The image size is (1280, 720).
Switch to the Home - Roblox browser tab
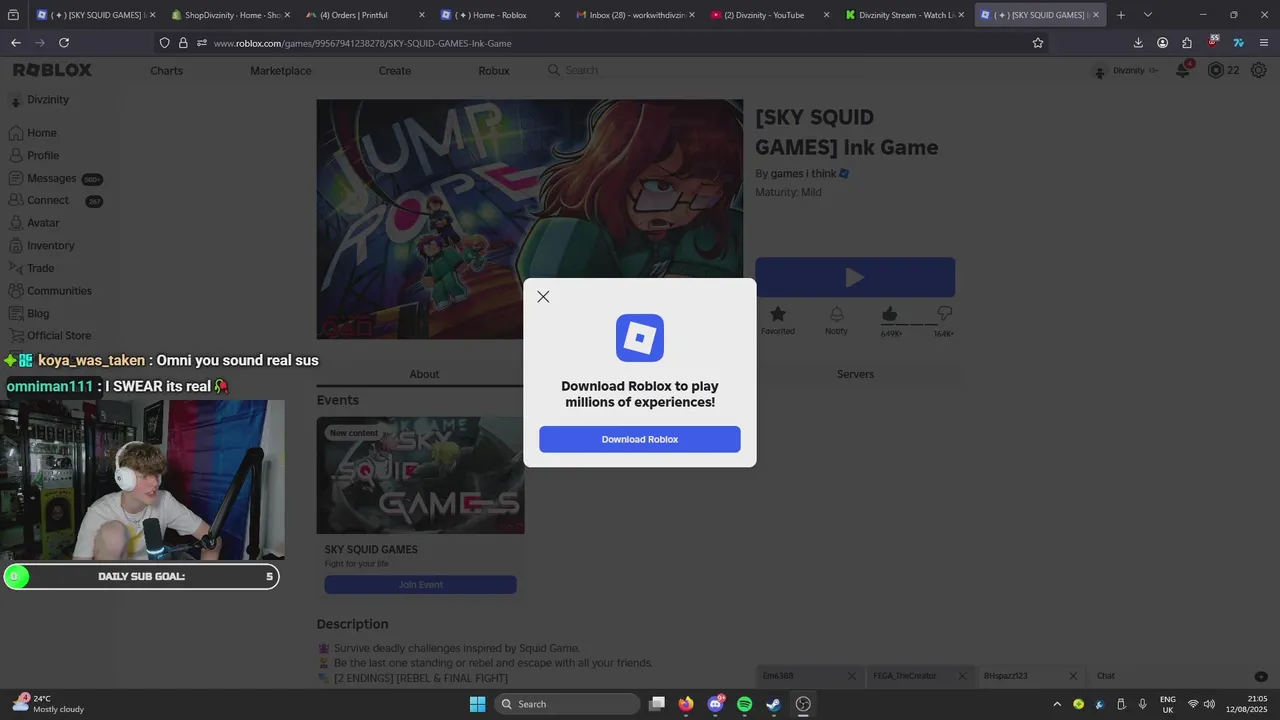point(500,15)
